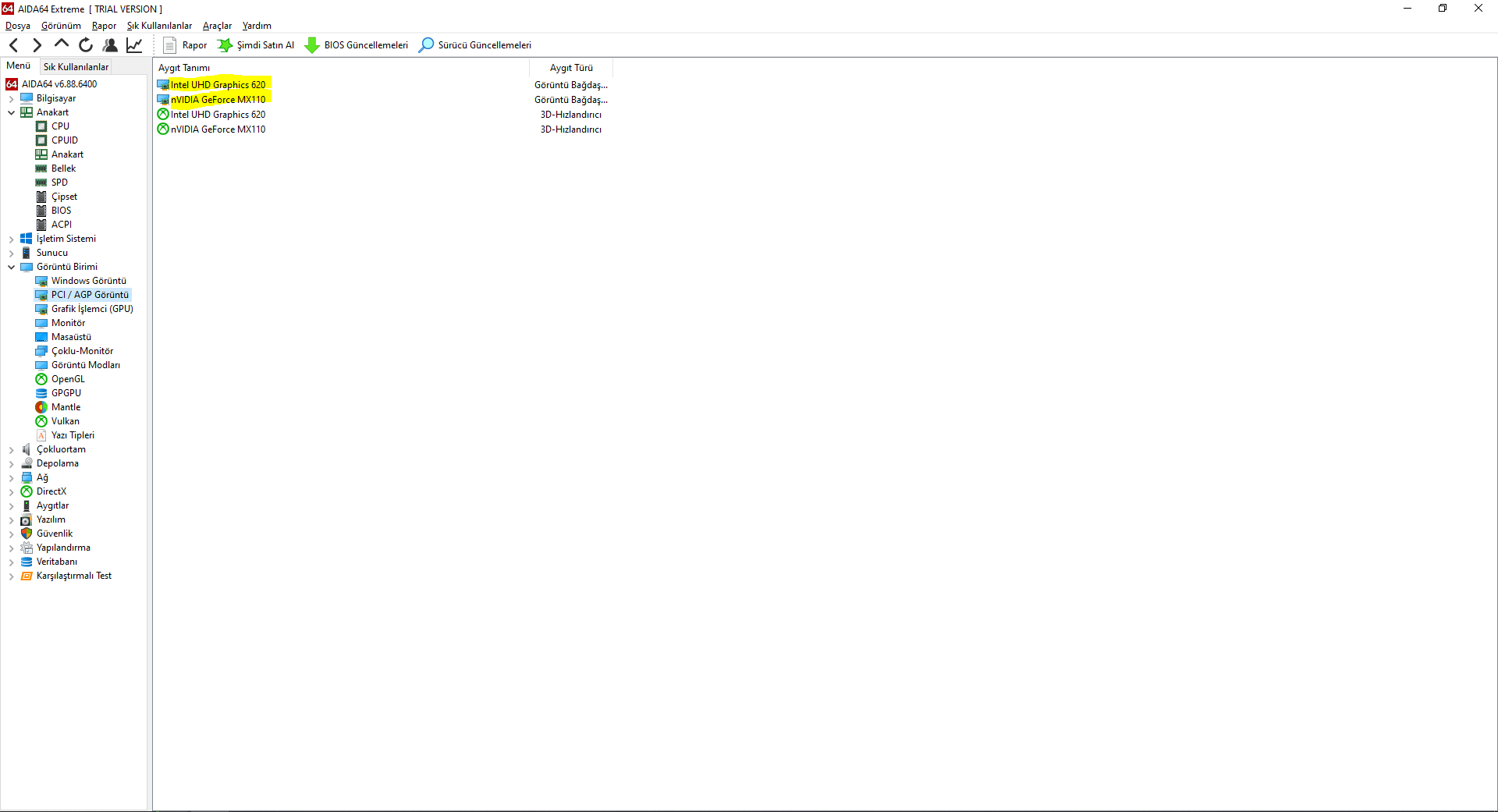Screen dimensions: 1498x812
Task: Expand the Karşılaştırmalı Test tree node
Action: tap(11, 576)
